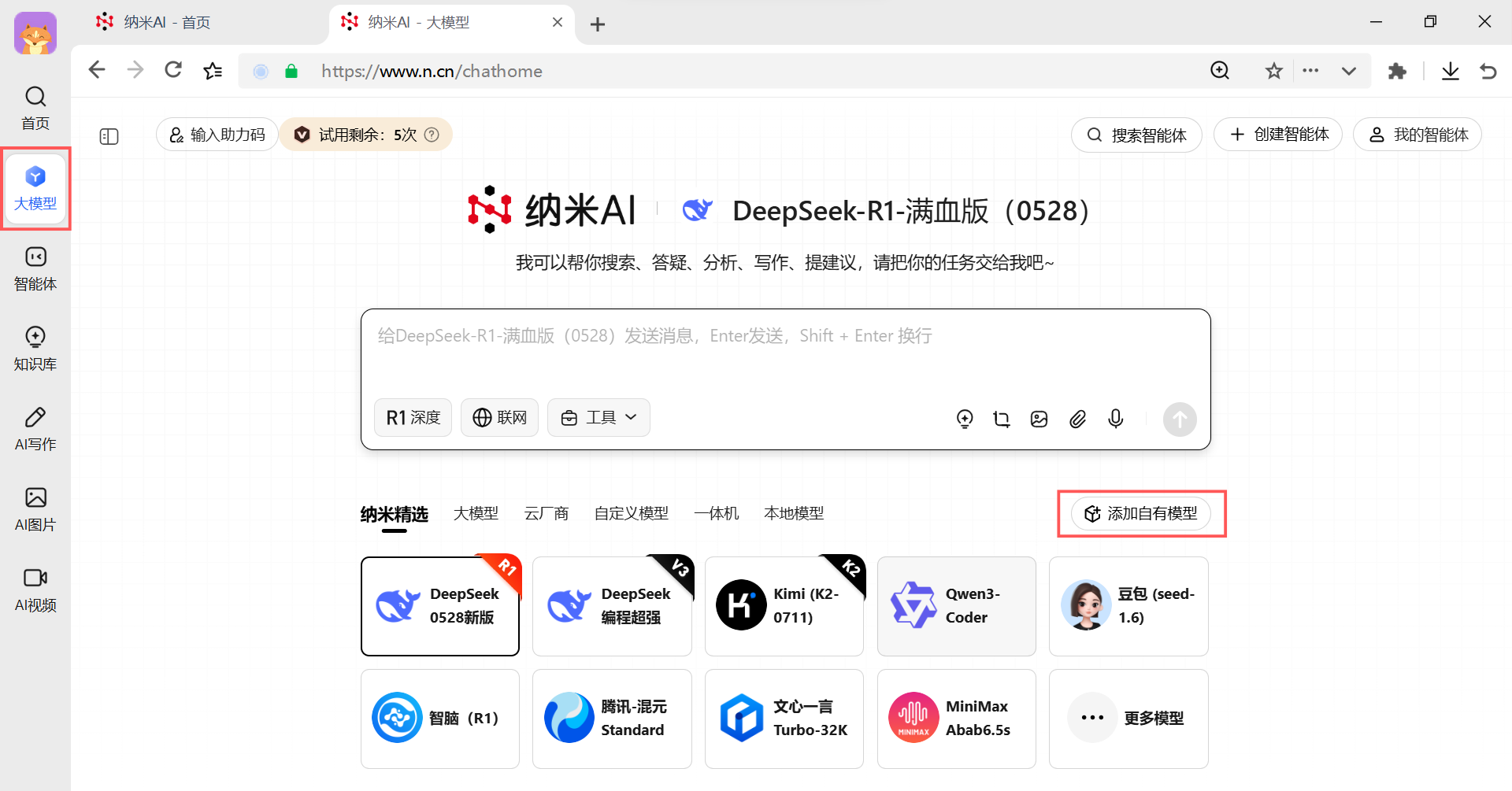Click the microphone voice input icon

coord(1115,419)
